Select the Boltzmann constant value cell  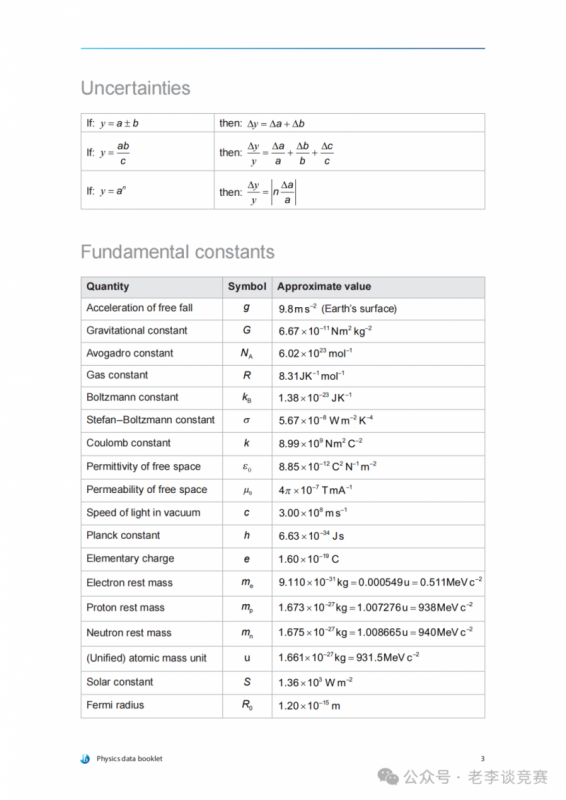point(378,397)
